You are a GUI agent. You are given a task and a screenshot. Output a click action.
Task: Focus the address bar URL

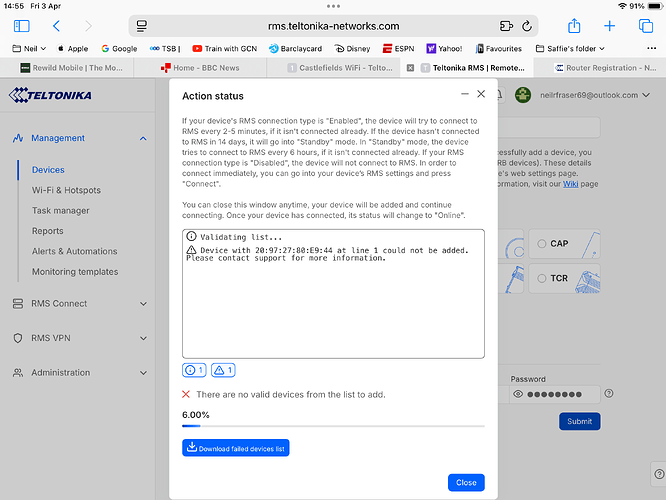click(x=333, y=26)
